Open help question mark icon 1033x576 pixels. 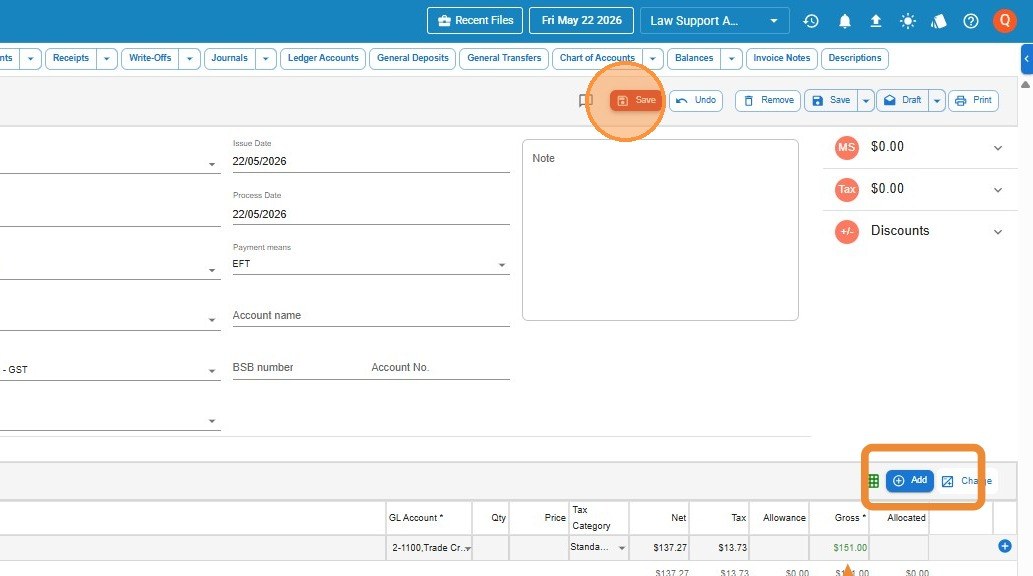pyautogui.click(x=970, y=21)
